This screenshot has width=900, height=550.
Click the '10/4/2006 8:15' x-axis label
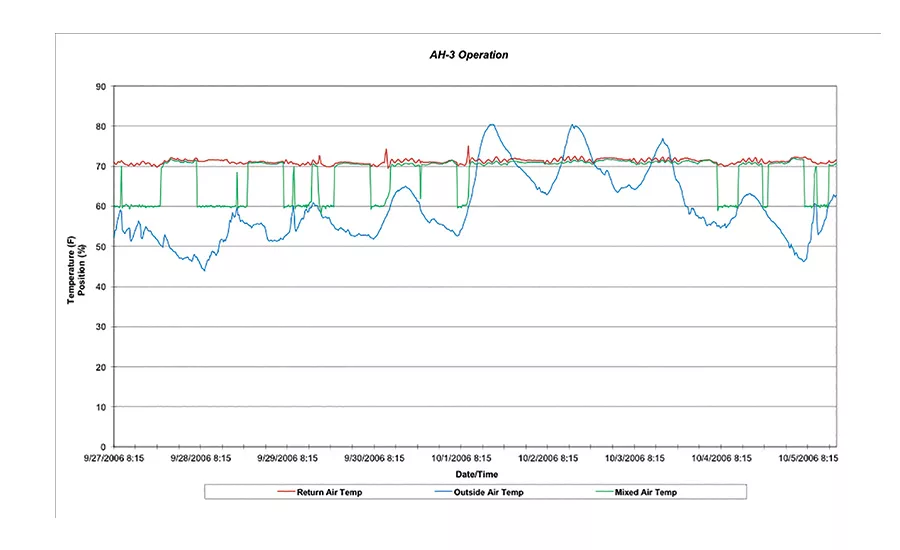point(721,458)
